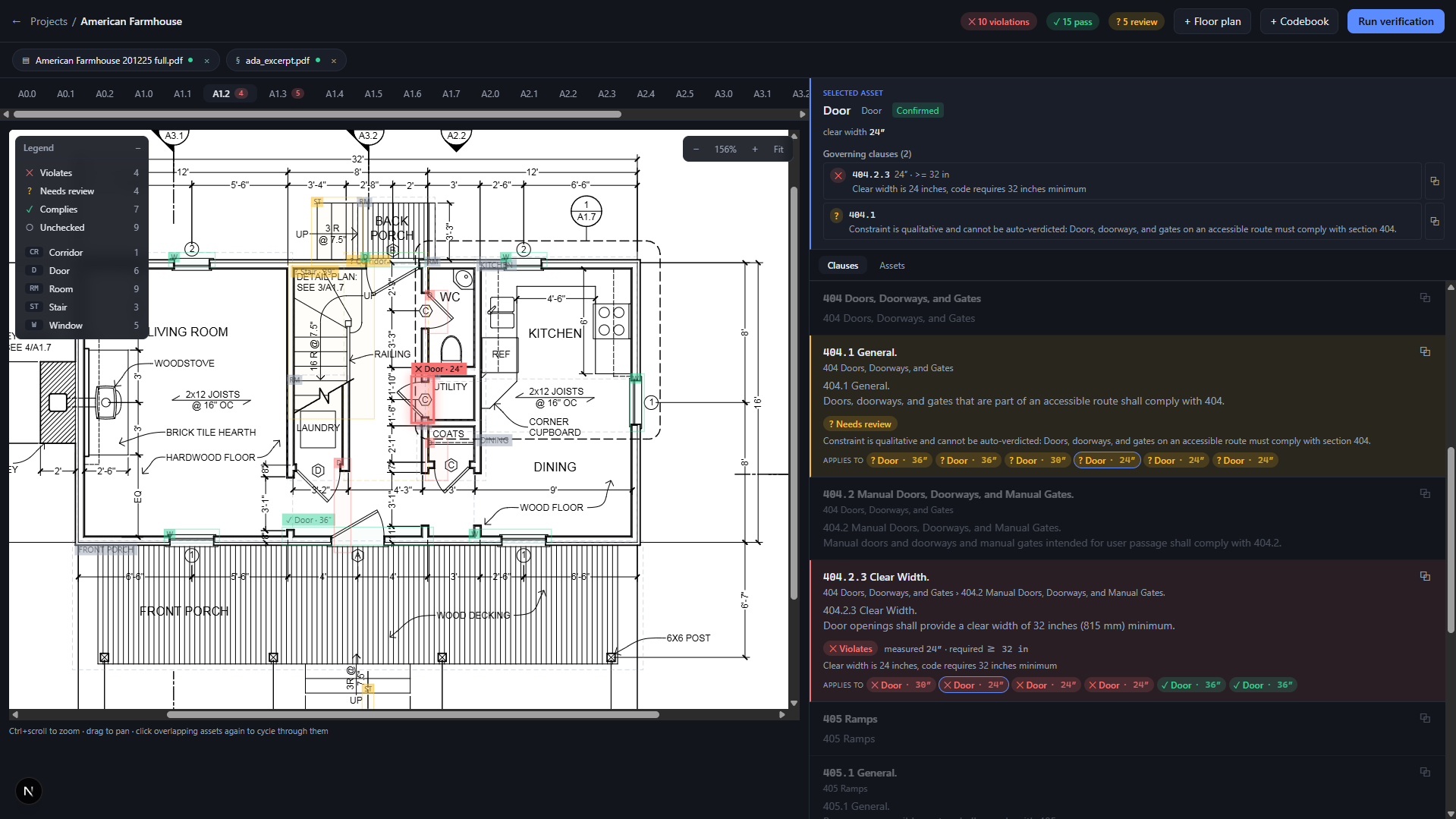Switch to sheet A1.3

(x=286, y=94)
